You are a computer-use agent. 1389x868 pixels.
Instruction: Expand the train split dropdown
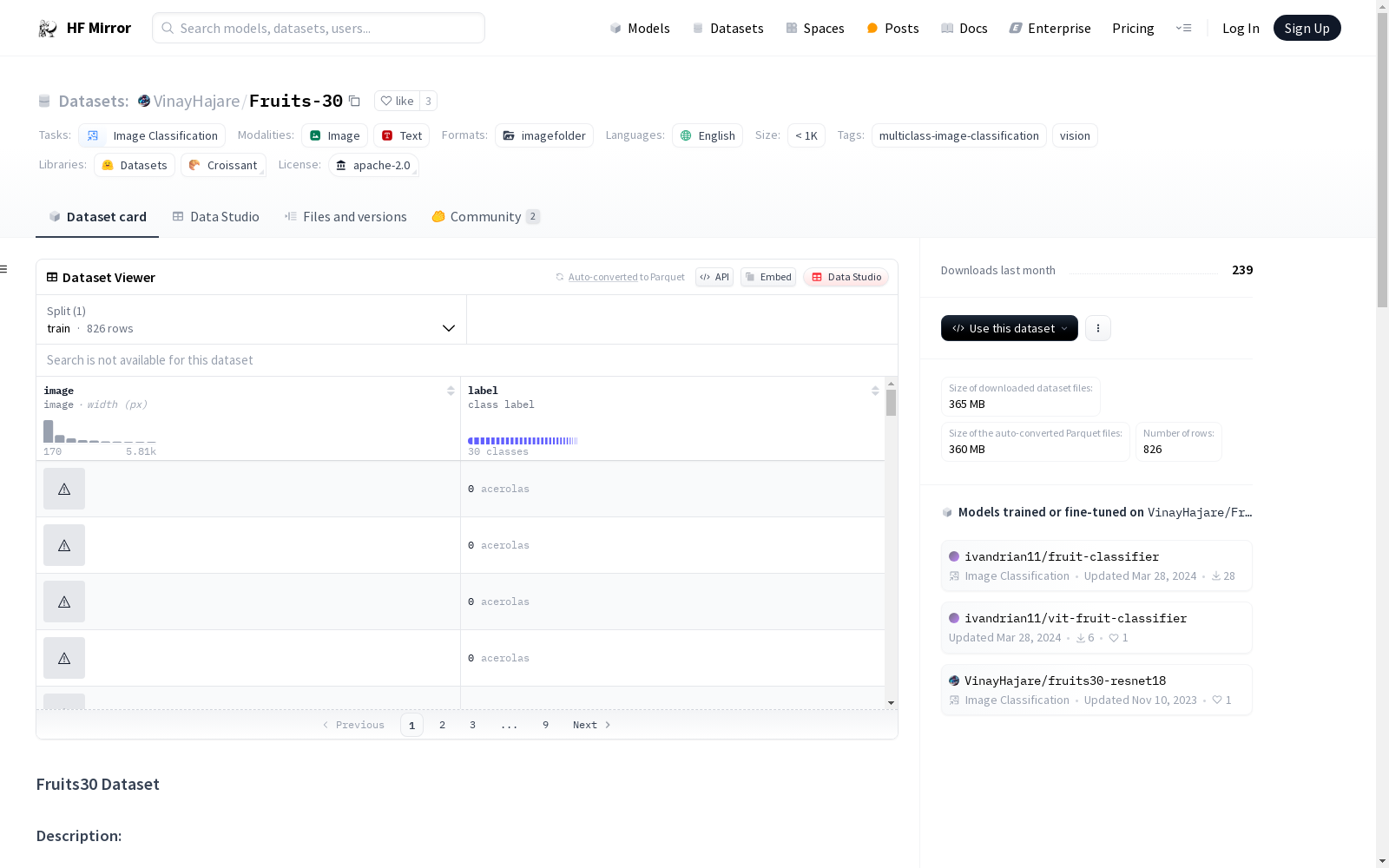(x=251, y=319)
